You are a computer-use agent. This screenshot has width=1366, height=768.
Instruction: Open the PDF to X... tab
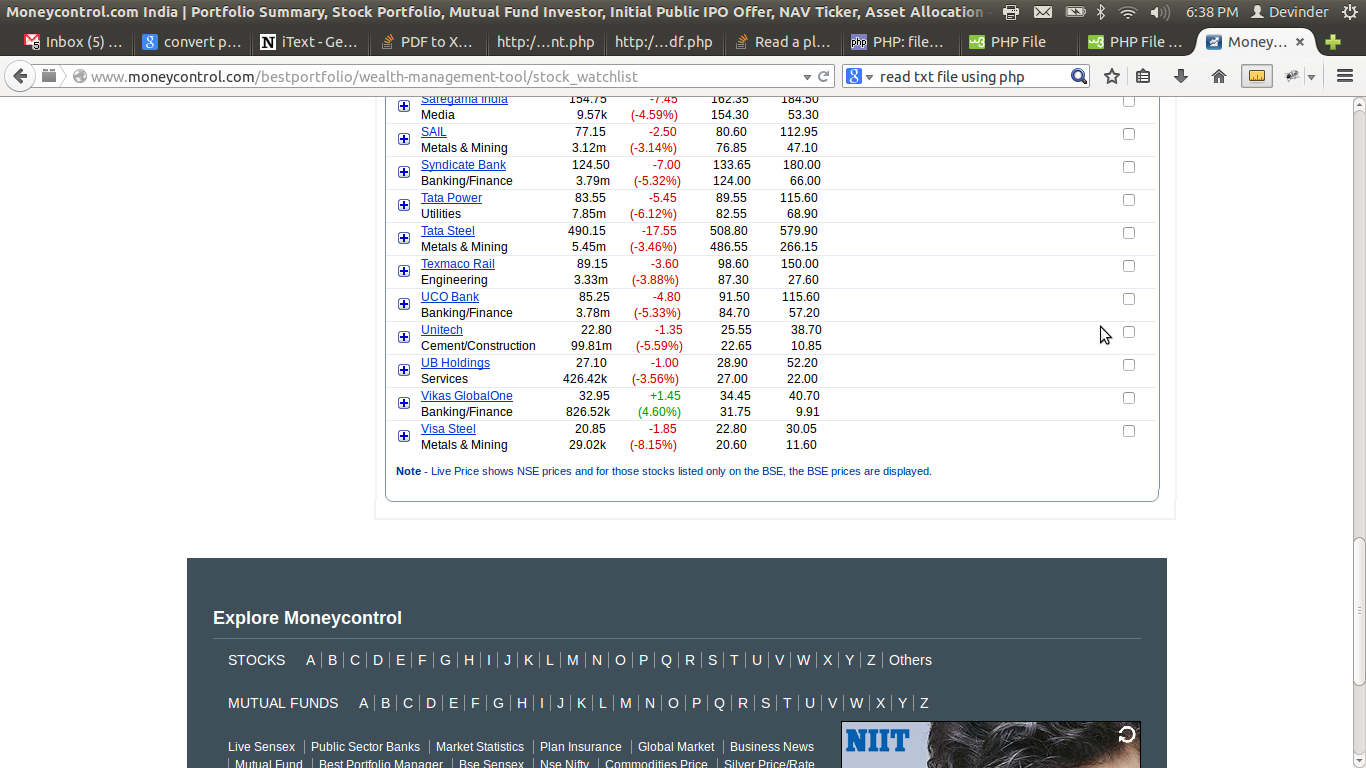(x=428, y=42)
